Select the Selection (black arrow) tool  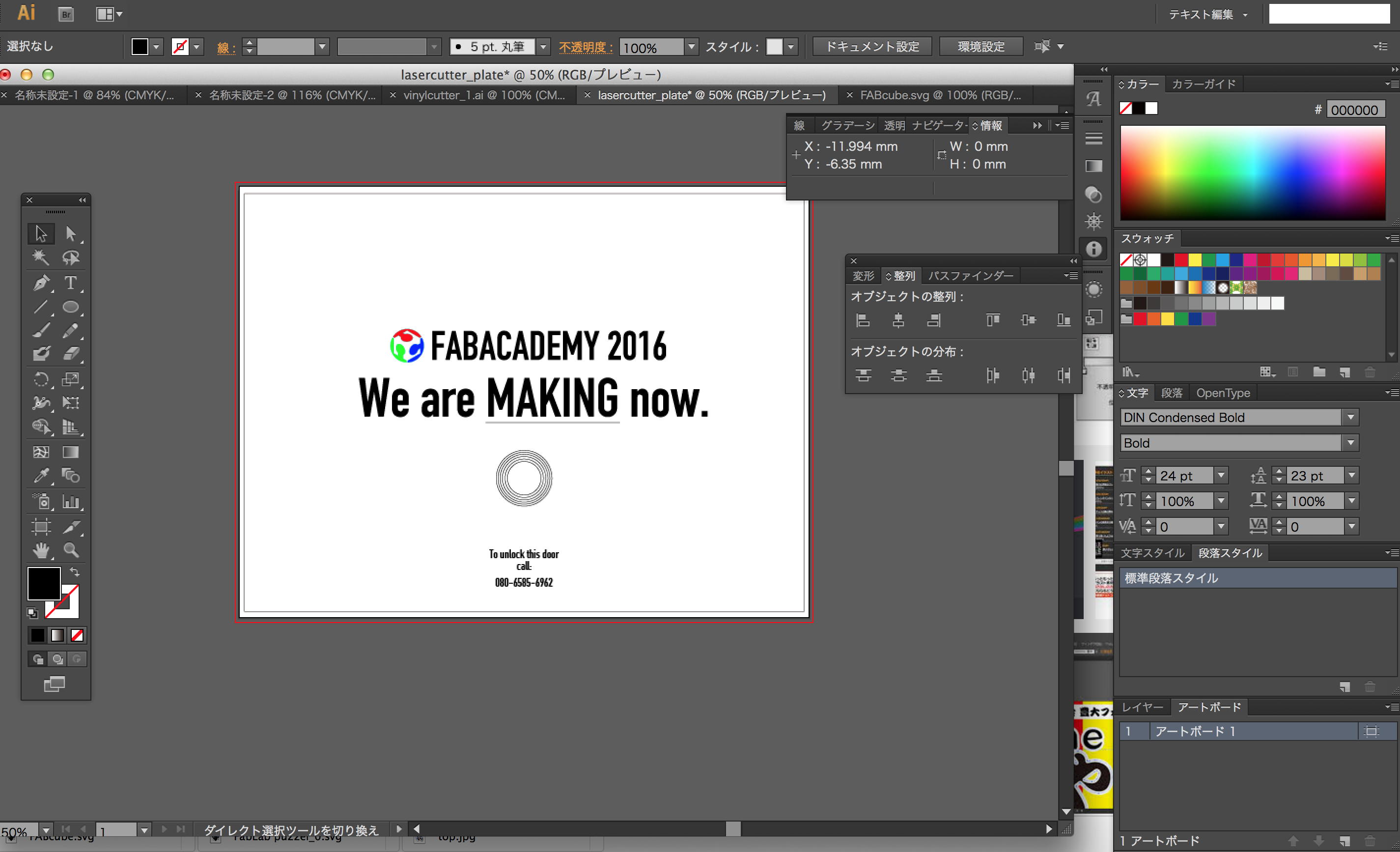(41, 233)
